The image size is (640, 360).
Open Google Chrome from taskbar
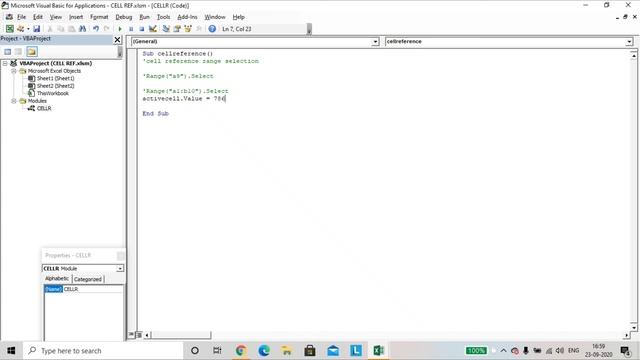click(241, 351)
